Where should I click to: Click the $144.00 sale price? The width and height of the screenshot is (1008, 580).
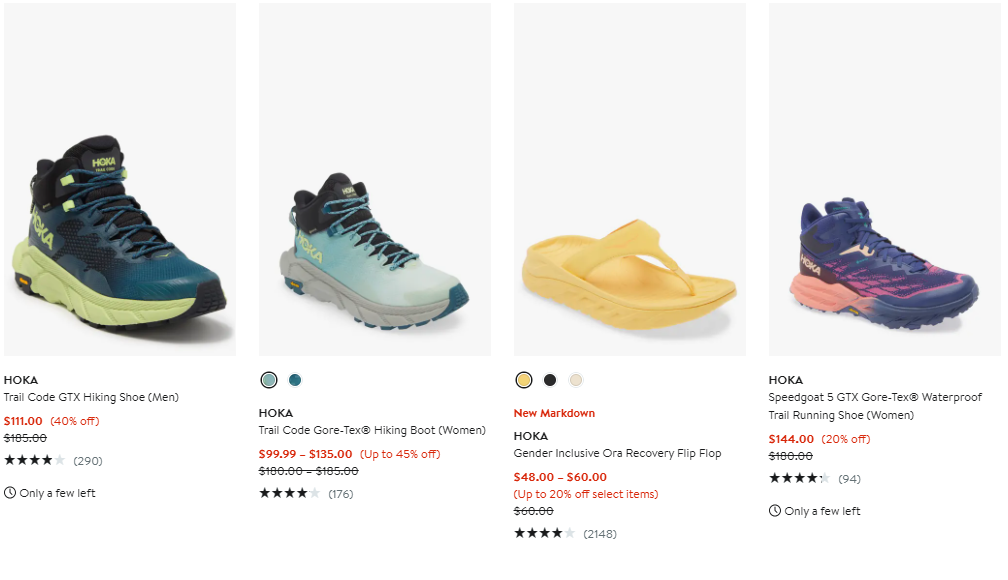tap(790, 439)
